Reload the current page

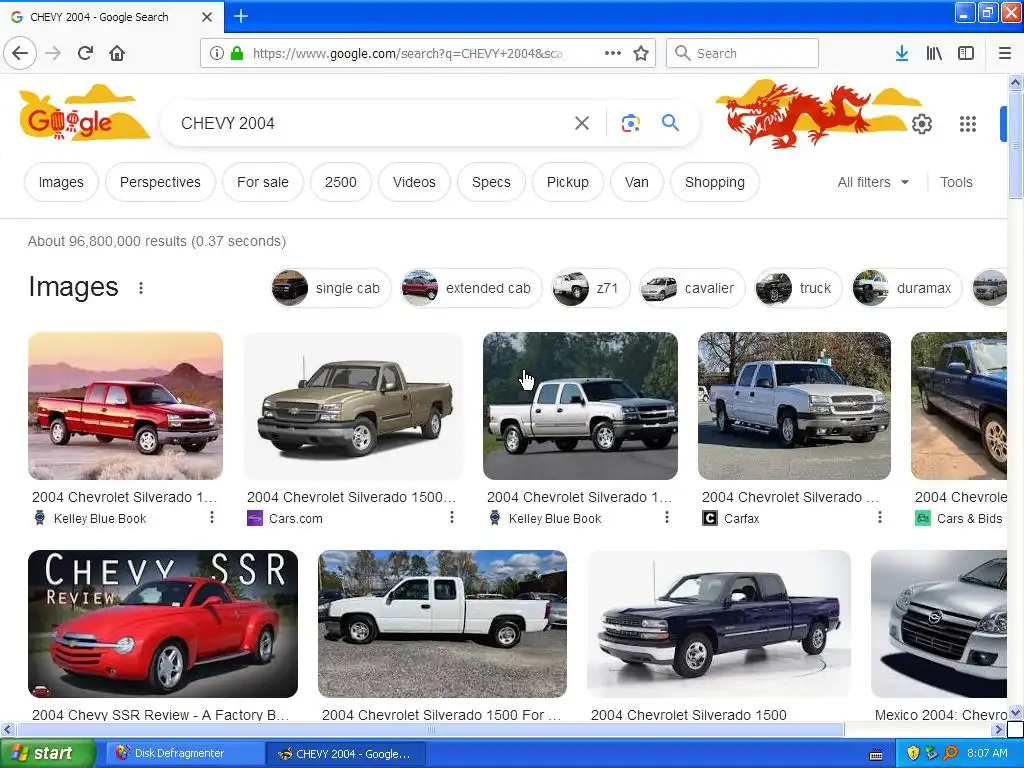click(86, 53)
